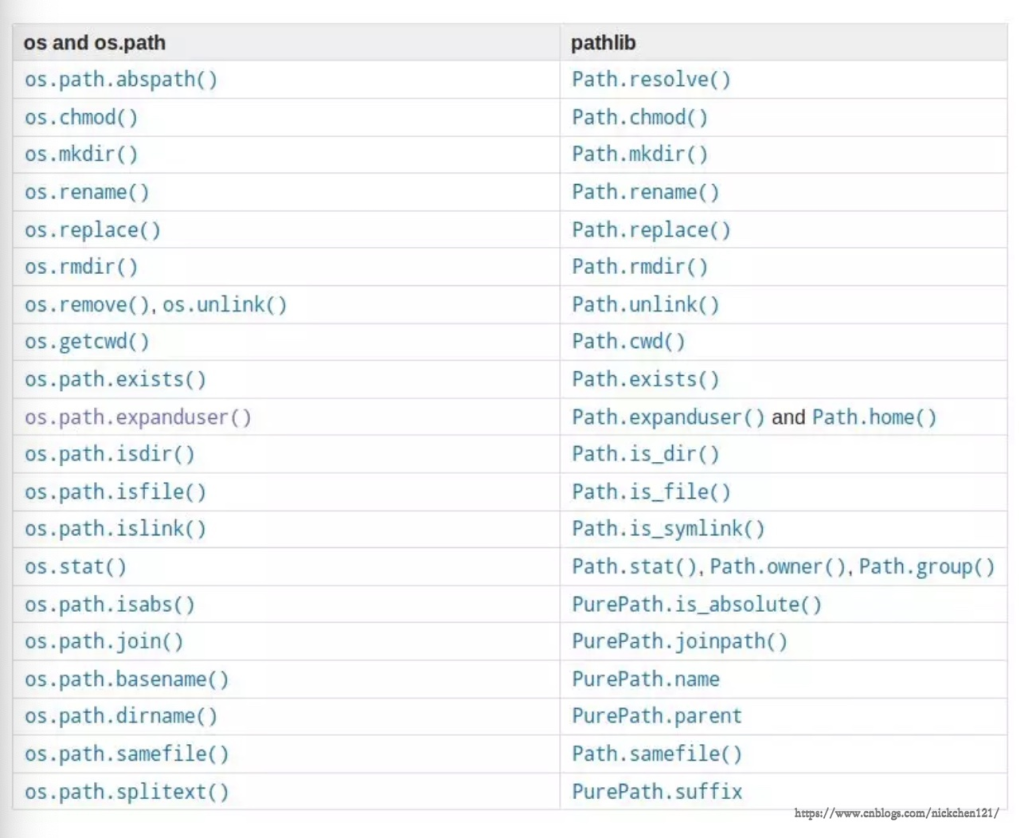Screen dimensions: 1024x838
Task: Follow the PurePath.is_absolute() link
Action: coord(696,604)
